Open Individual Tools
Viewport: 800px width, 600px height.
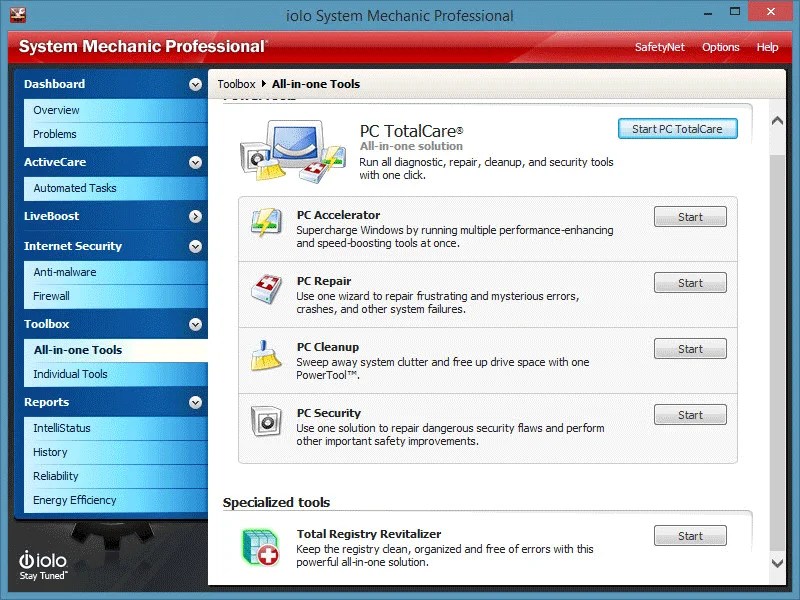(116, 374)
